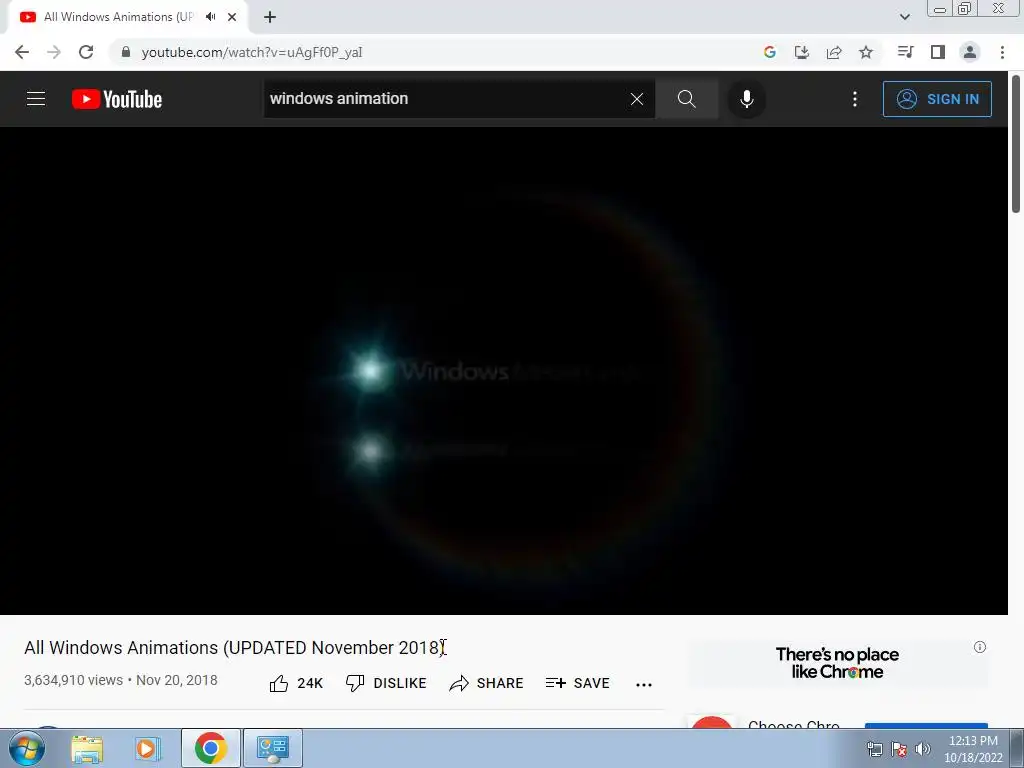Launch Windows Media Player from taskbar
The height and width of the screenshot is (768, 1024).
tap(148, 748)
